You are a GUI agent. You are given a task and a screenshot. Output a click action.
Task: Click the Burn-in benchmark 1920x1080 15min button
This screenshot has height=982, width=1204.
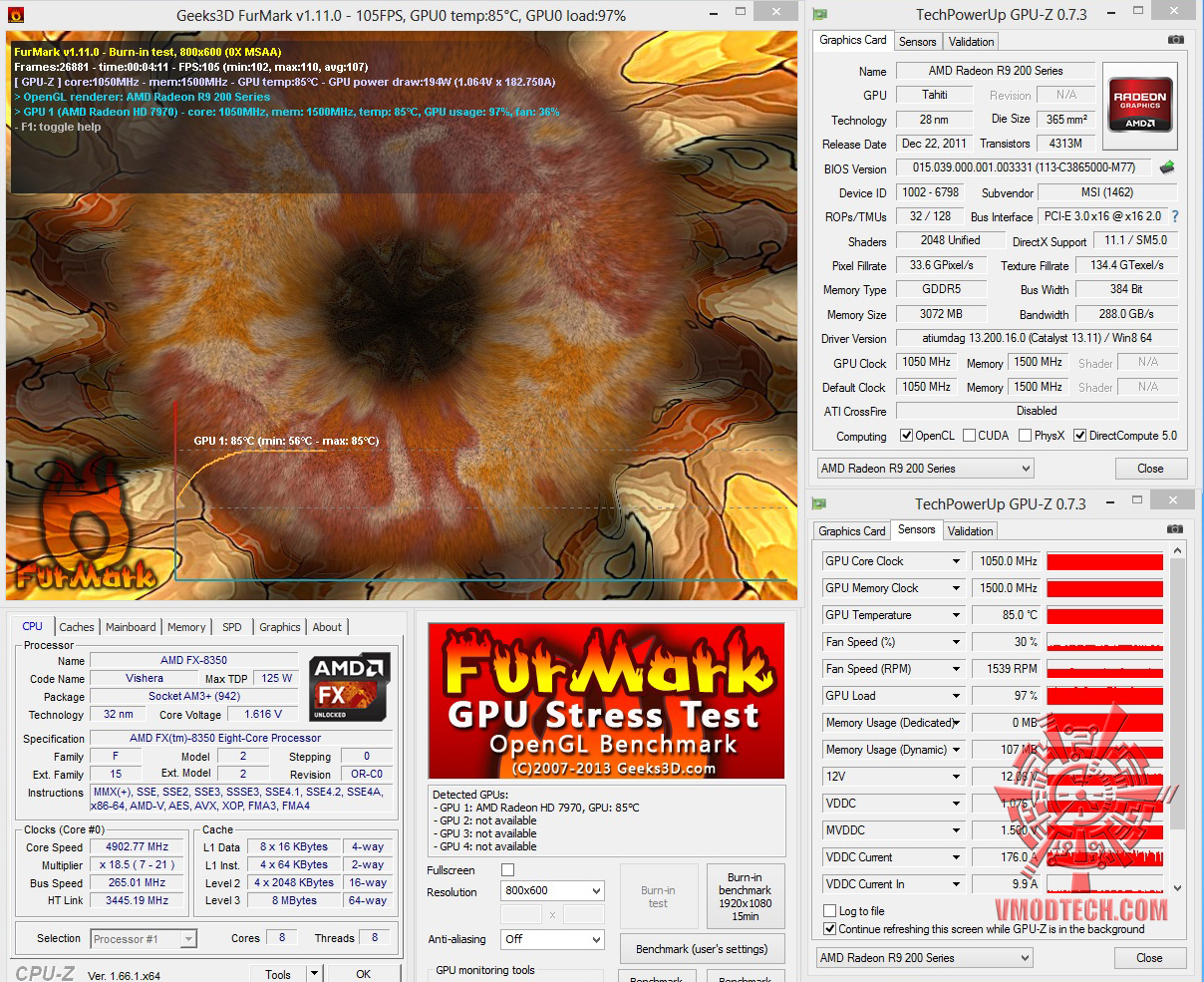745,897
